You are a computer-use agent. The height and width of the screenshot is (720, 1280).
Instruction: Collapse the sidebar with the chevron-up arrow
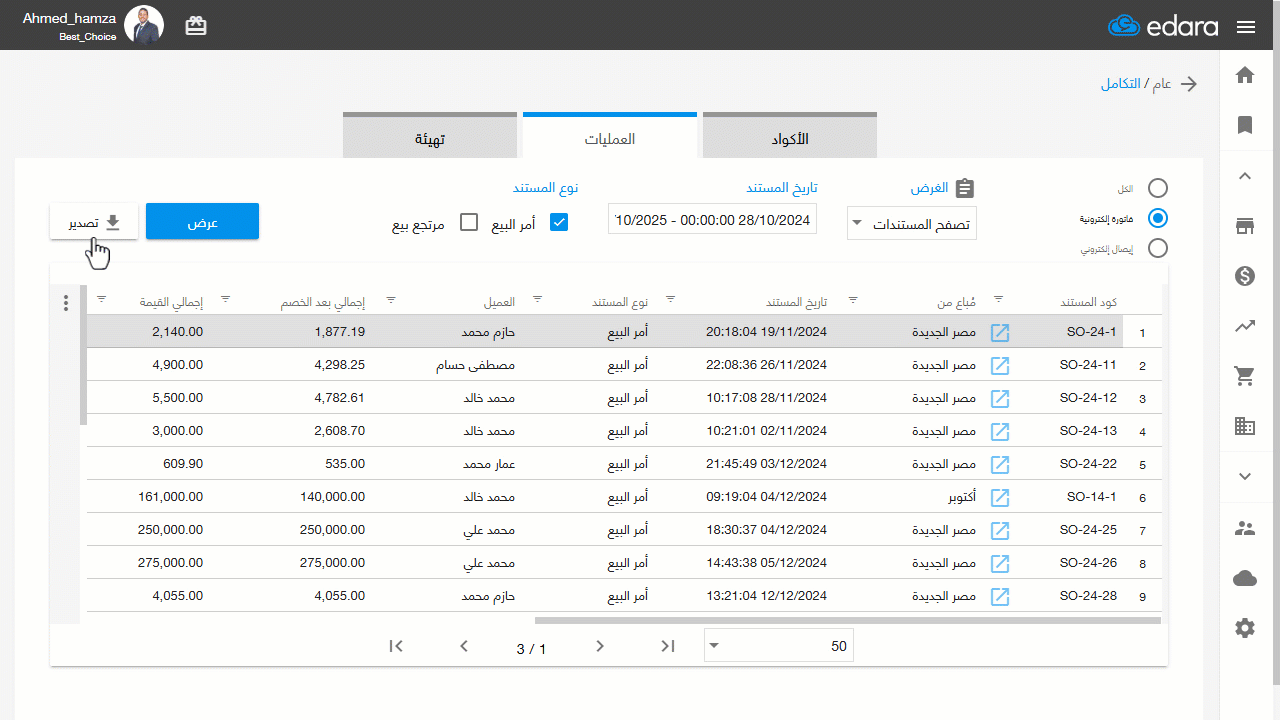pos(1245,175)
